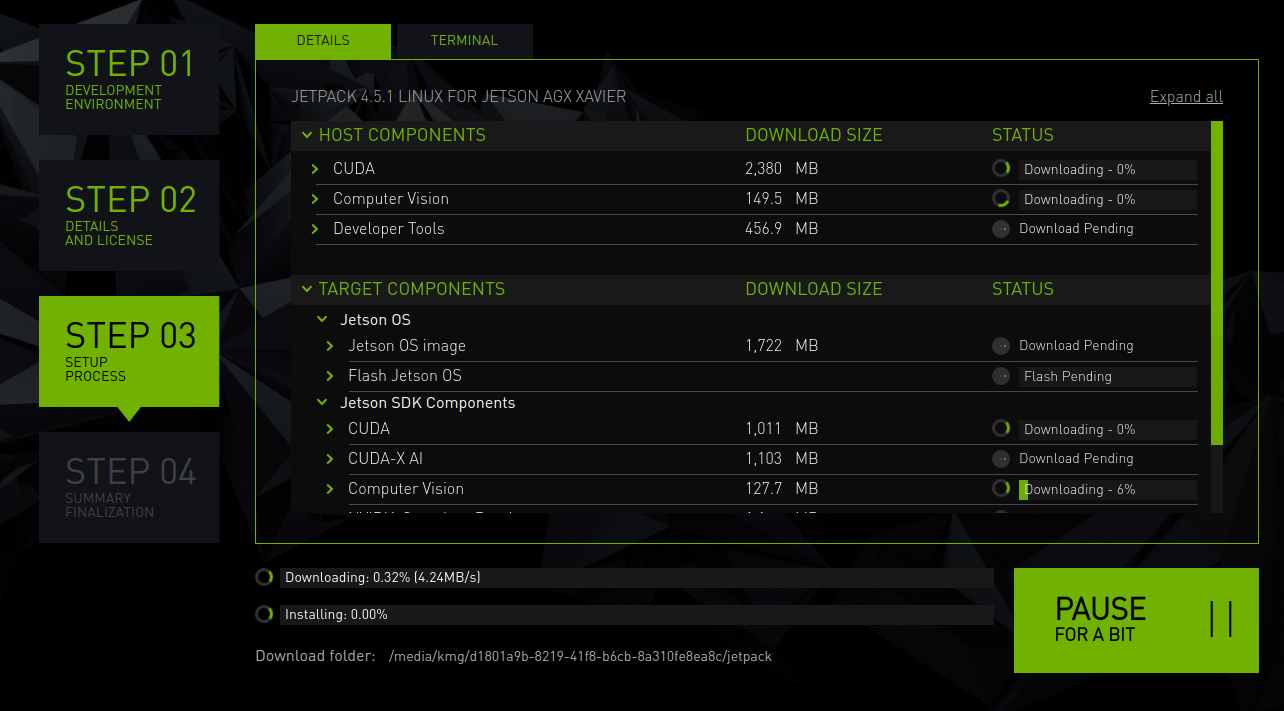Click the Computer Vision Downloading 6% progress bar

coord(1108,489)
